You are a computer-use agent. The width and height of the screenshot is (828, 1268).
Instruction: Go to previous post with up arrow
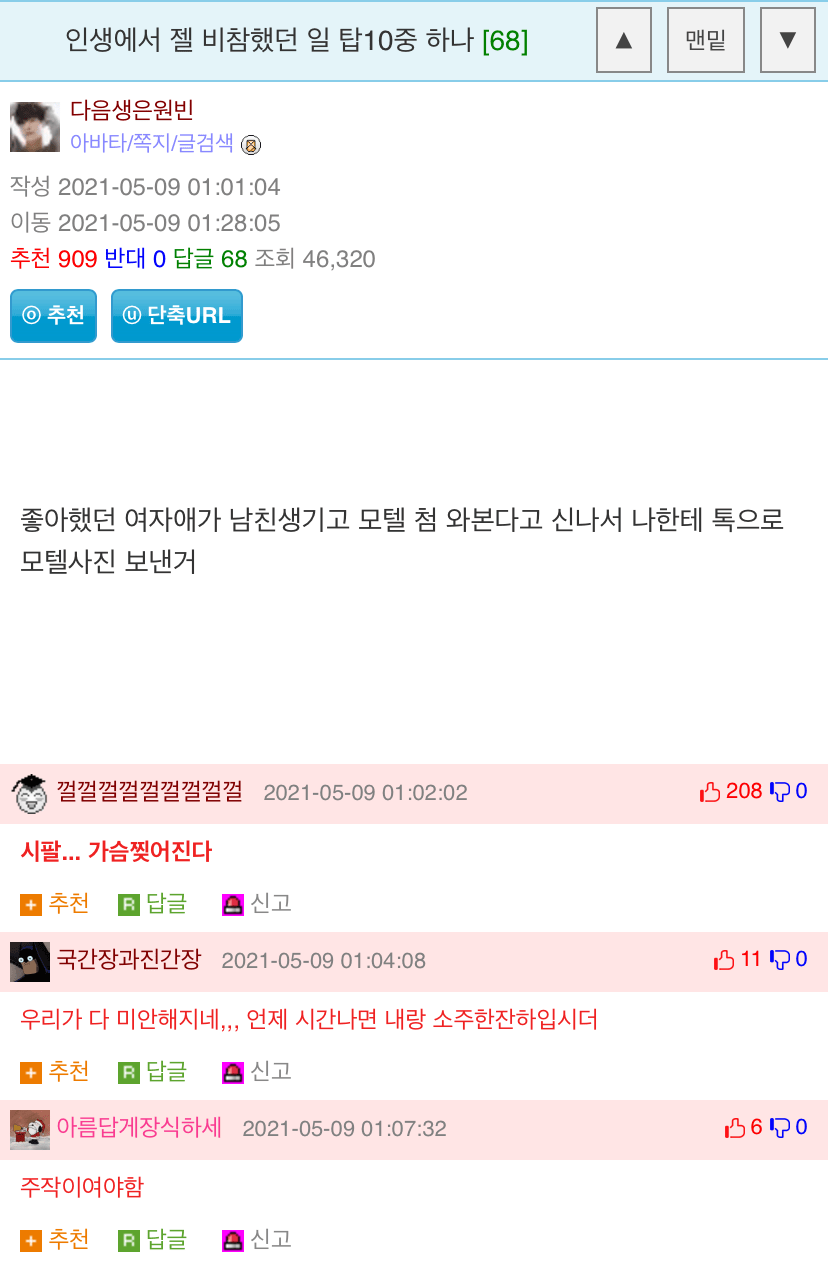pos(624,40)
